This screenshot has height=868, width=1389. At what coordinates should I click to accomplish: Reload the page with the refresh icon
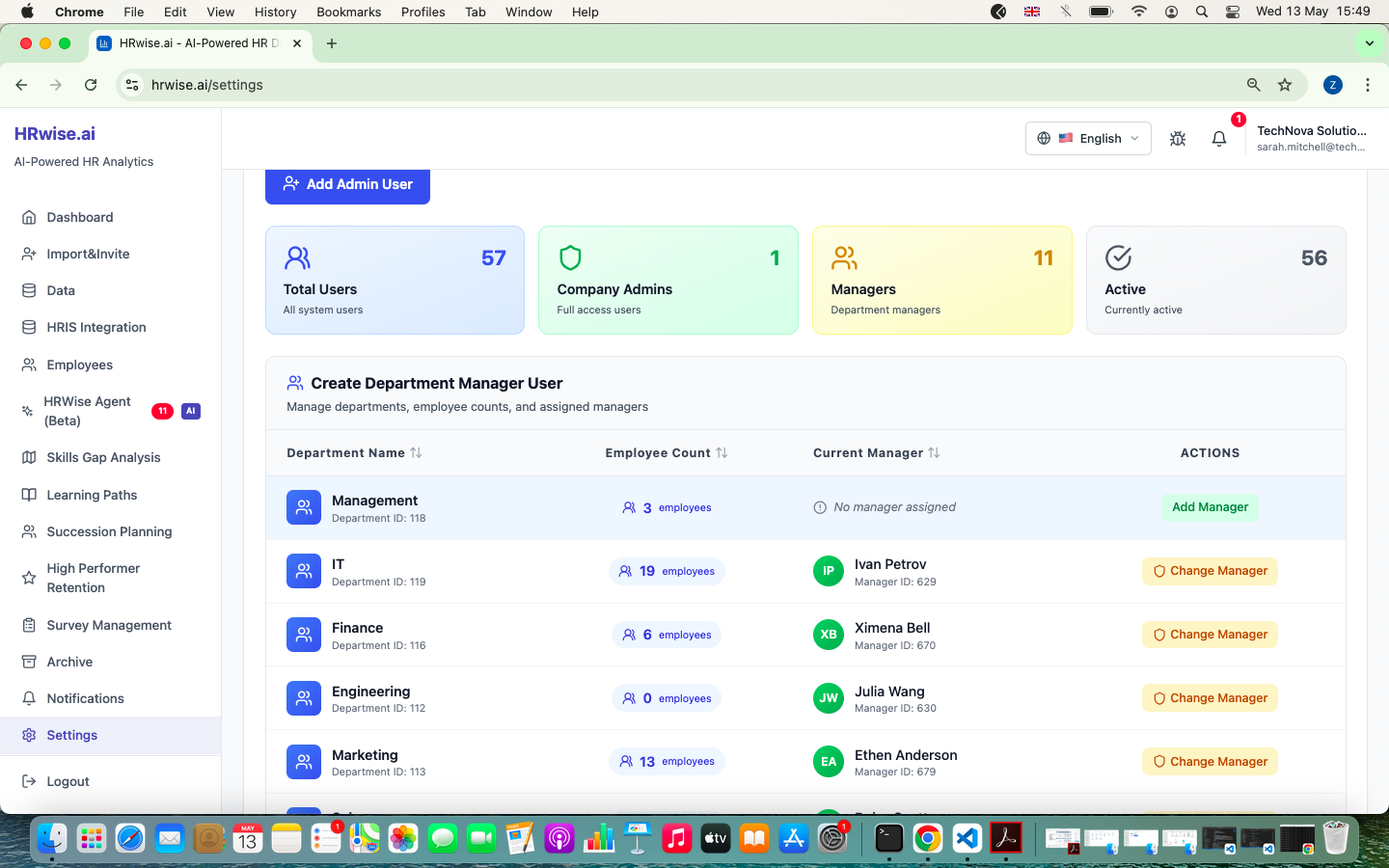point(91,85)
